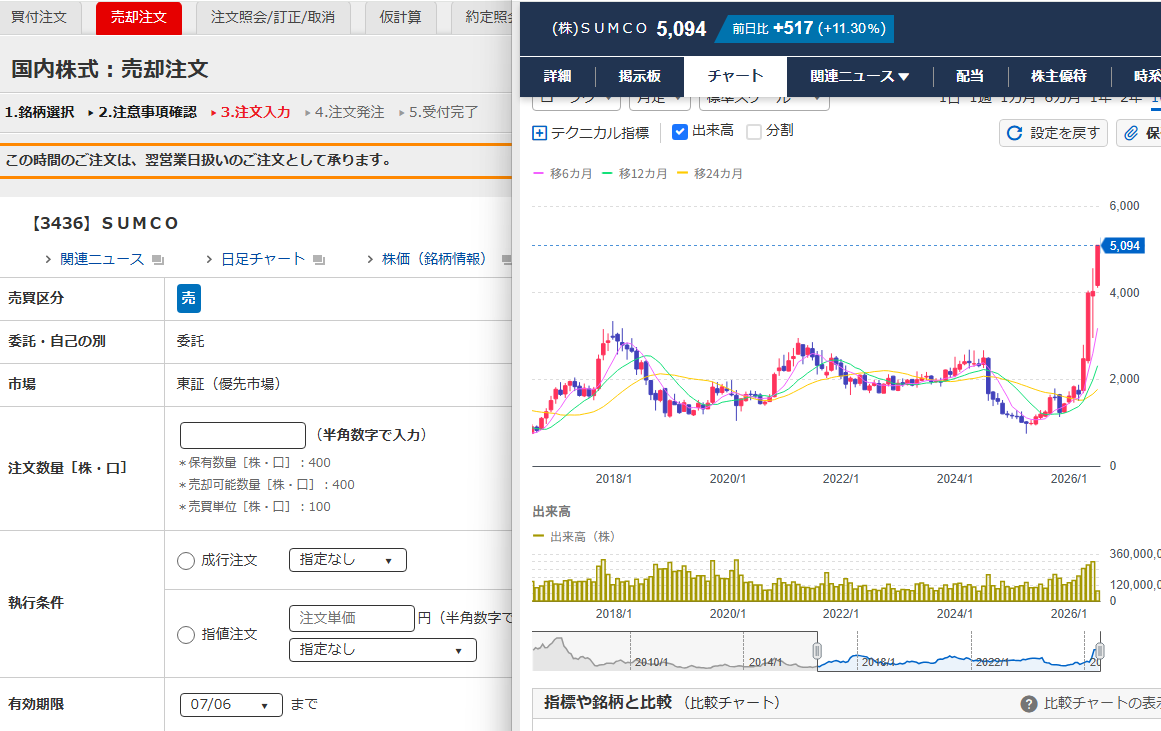Image resolution: width=1161 pixels, height=731 pixels.
Task: Uncheck the 出来高 checkbox
Action: click(680, 132)
